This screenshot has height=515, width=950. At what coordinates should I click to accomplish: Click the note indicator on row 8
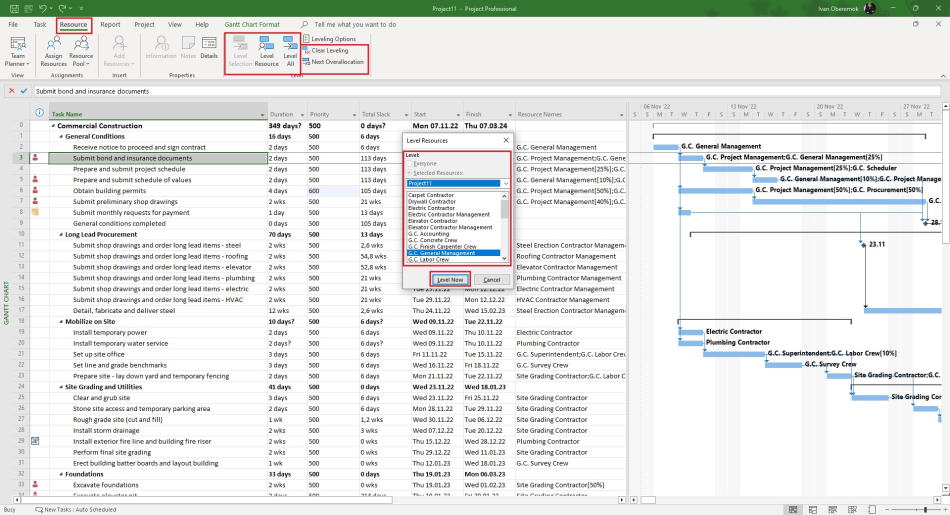click(35, 212)
